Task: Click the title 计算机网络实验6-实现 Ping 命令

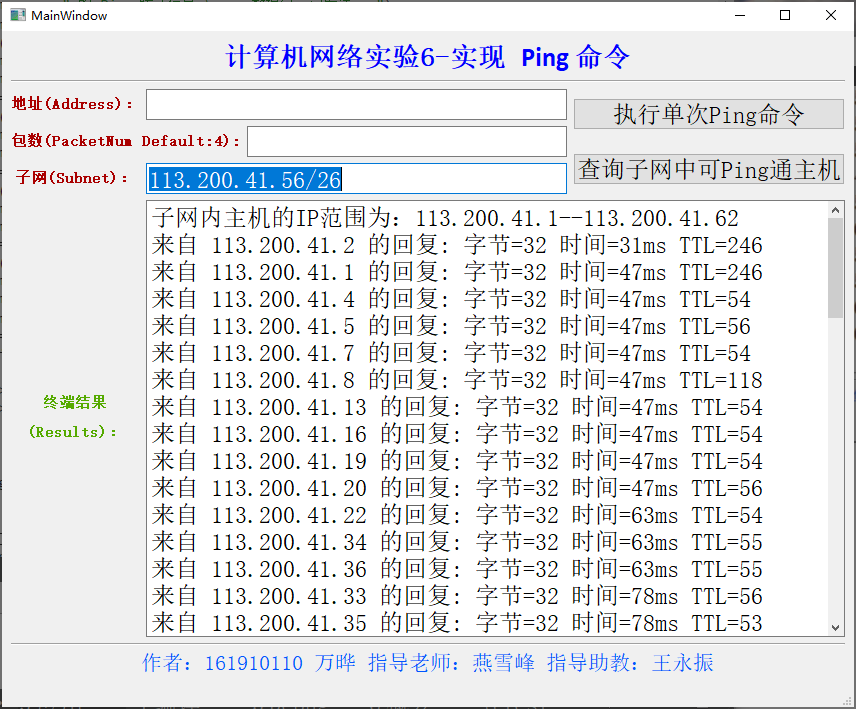Action: (x=427, y=57)
